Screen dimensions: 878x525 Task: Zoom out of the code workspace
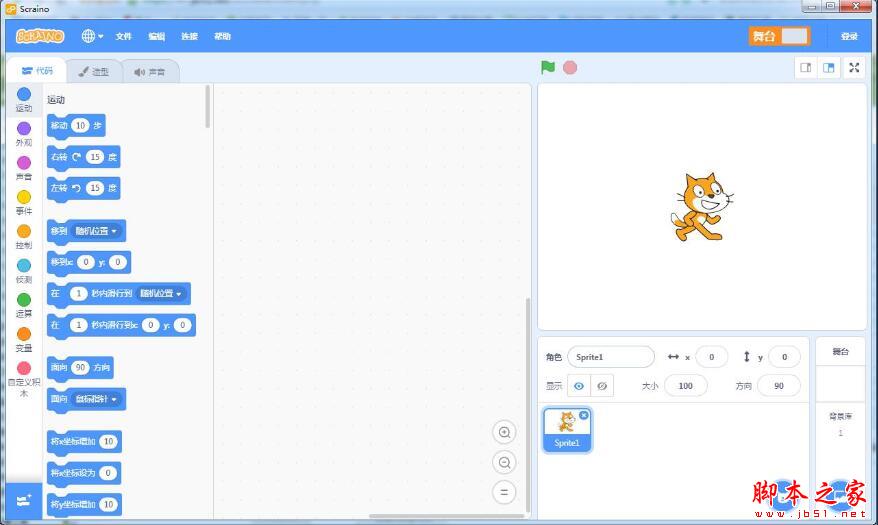(504, 462)
